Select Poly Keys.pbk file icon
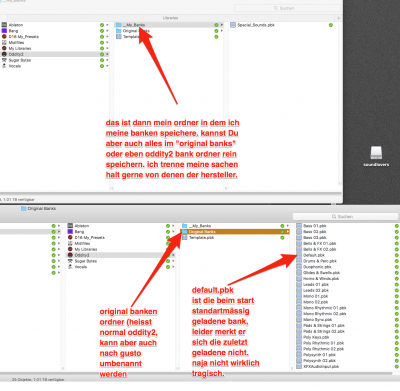The height and width of the screenshot is (391, 400). [x=299, y=337]
